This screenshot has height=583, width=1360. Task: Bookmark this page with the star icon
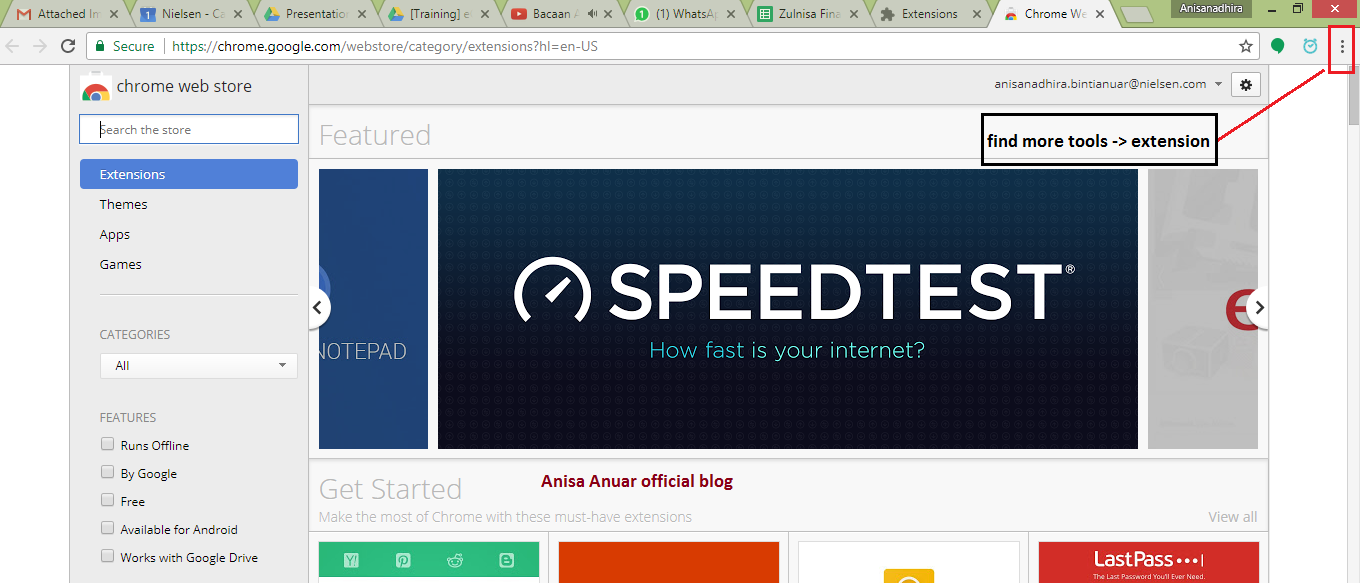pos(1246,46)
